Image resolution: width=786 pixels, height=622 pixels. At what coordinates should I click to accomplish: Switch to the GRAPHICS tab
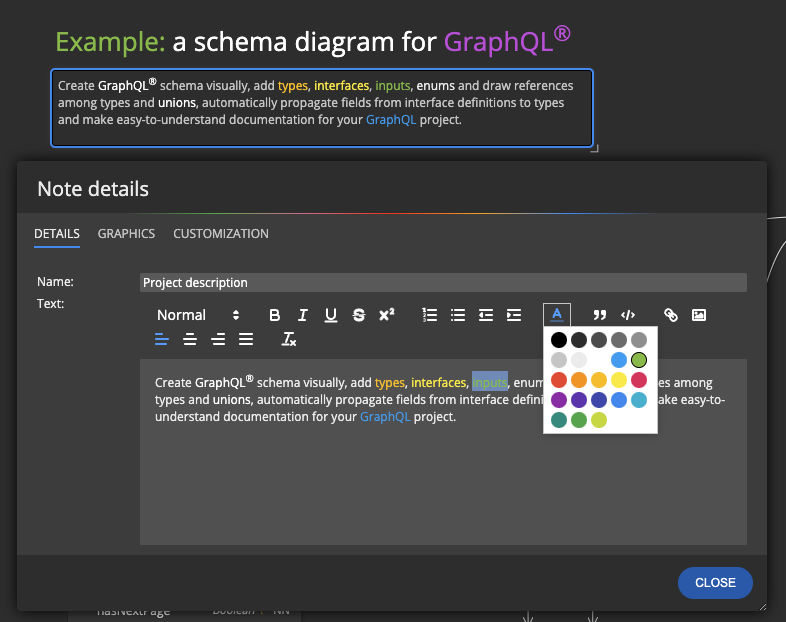point(126,234)
